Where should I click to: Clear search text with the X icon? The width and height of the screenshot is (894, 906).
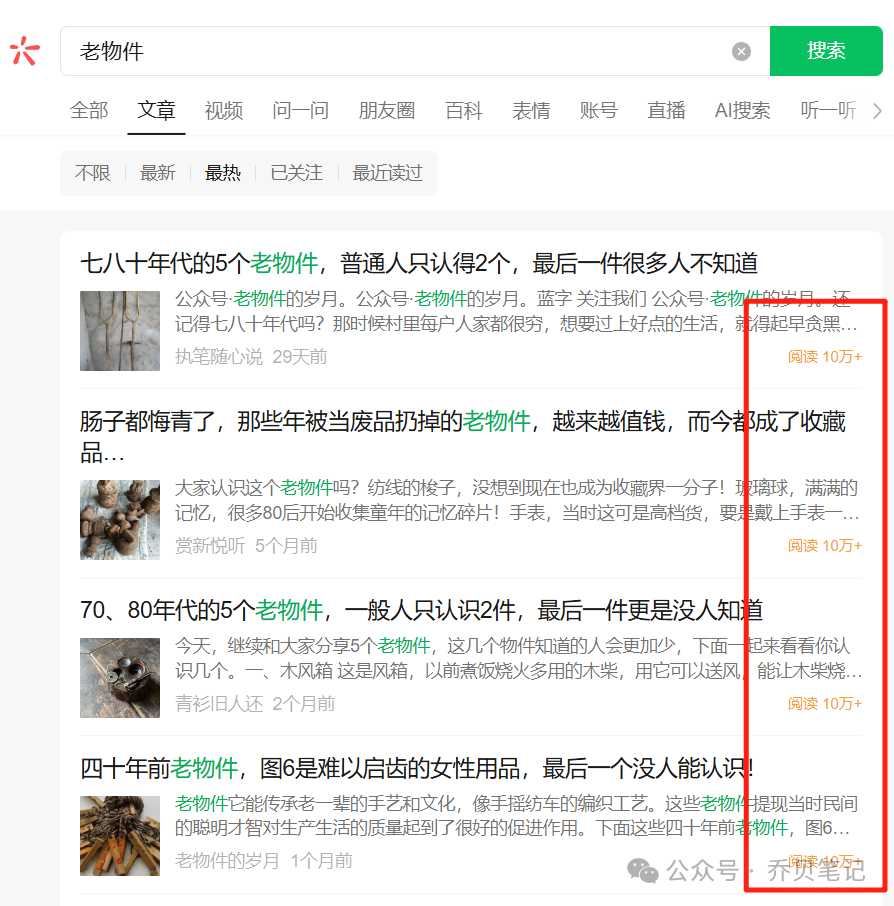pos(740,50)
